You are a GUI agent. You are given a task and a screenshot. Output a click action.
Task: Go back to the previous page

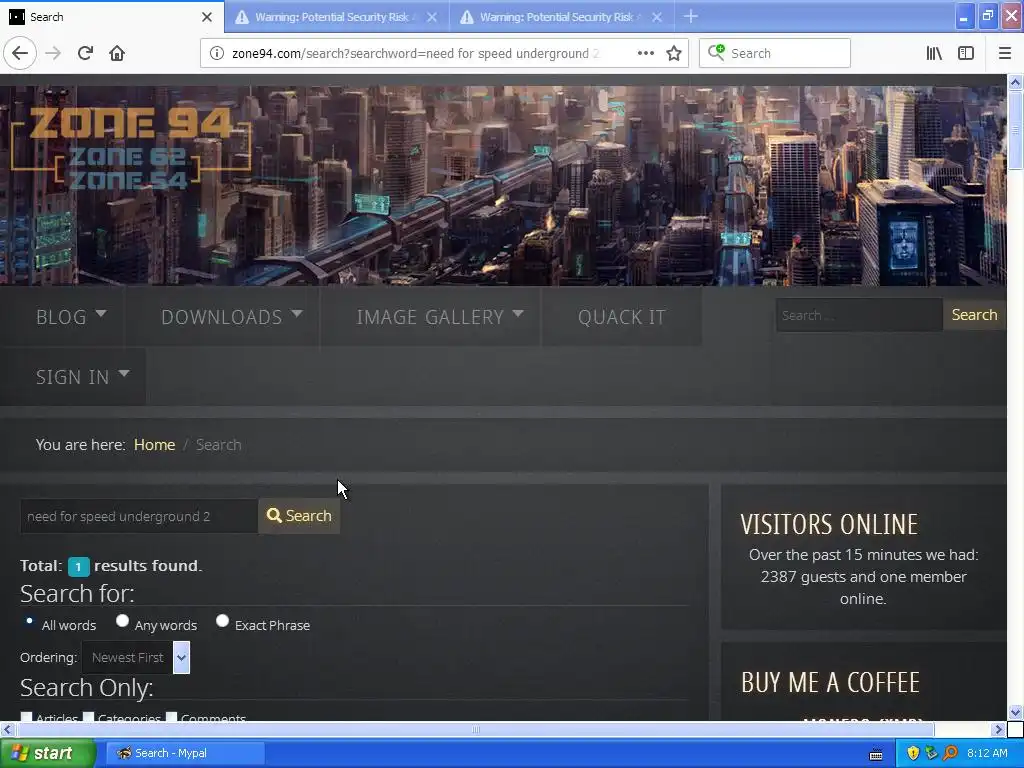pyautogui.click(x=20, y=53)
